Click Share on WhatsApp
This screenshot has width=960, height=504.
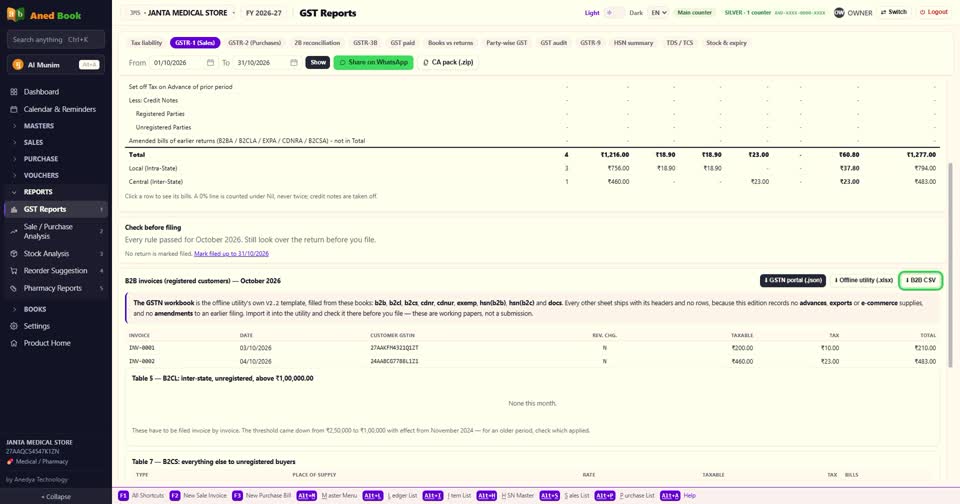(373, 62)
